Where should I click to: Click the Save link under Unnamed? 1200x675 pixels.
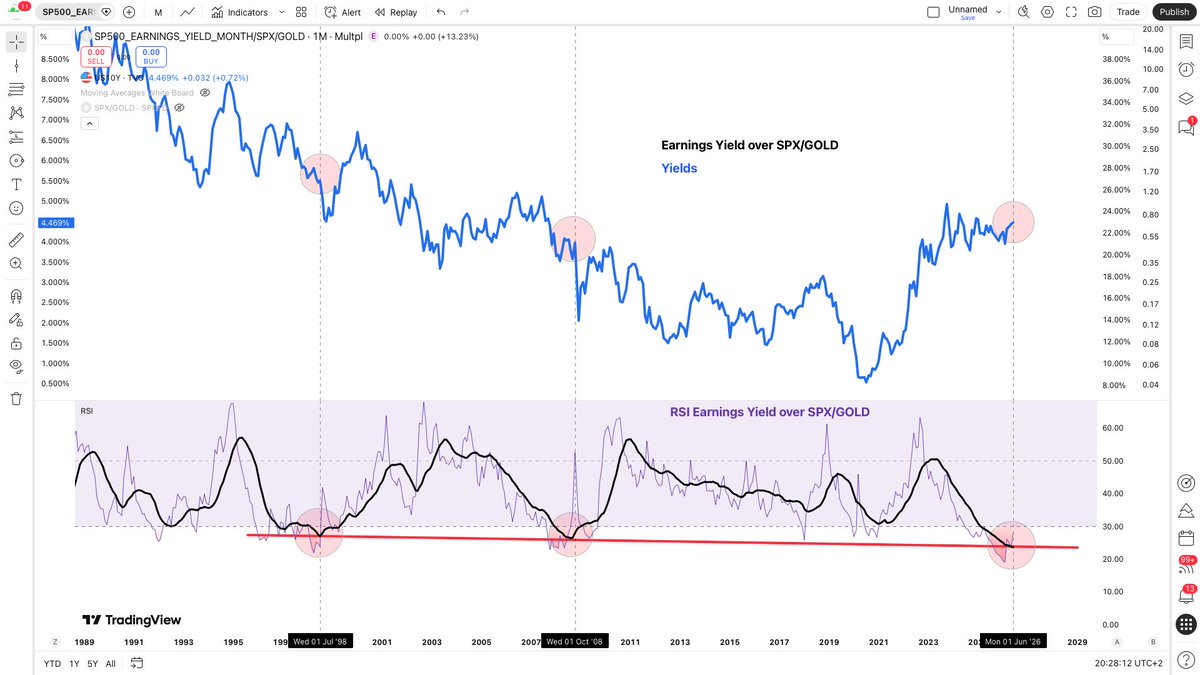pos(967,18)
